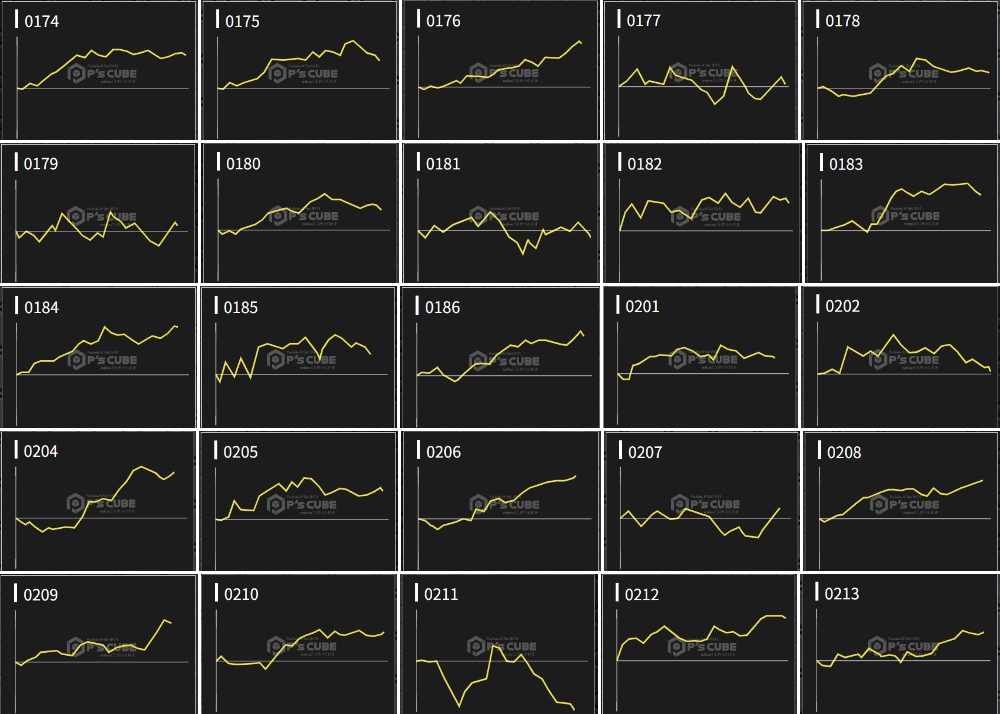Viewport: 1000px width, 714px height.
Task: Click the 0209 chart thumbnail
Action: pyautogui.click(x=98, y=644)
